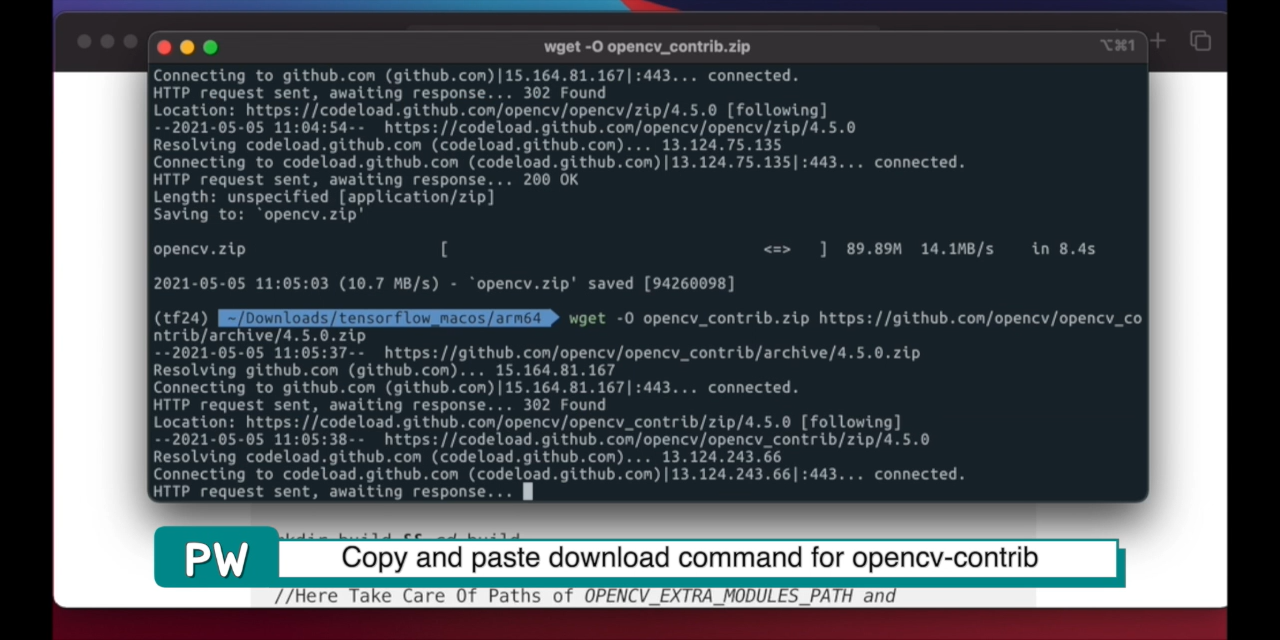Close the terminal window with red button
This screenshot has height=640, width=1280.
(x=164, y=47)
